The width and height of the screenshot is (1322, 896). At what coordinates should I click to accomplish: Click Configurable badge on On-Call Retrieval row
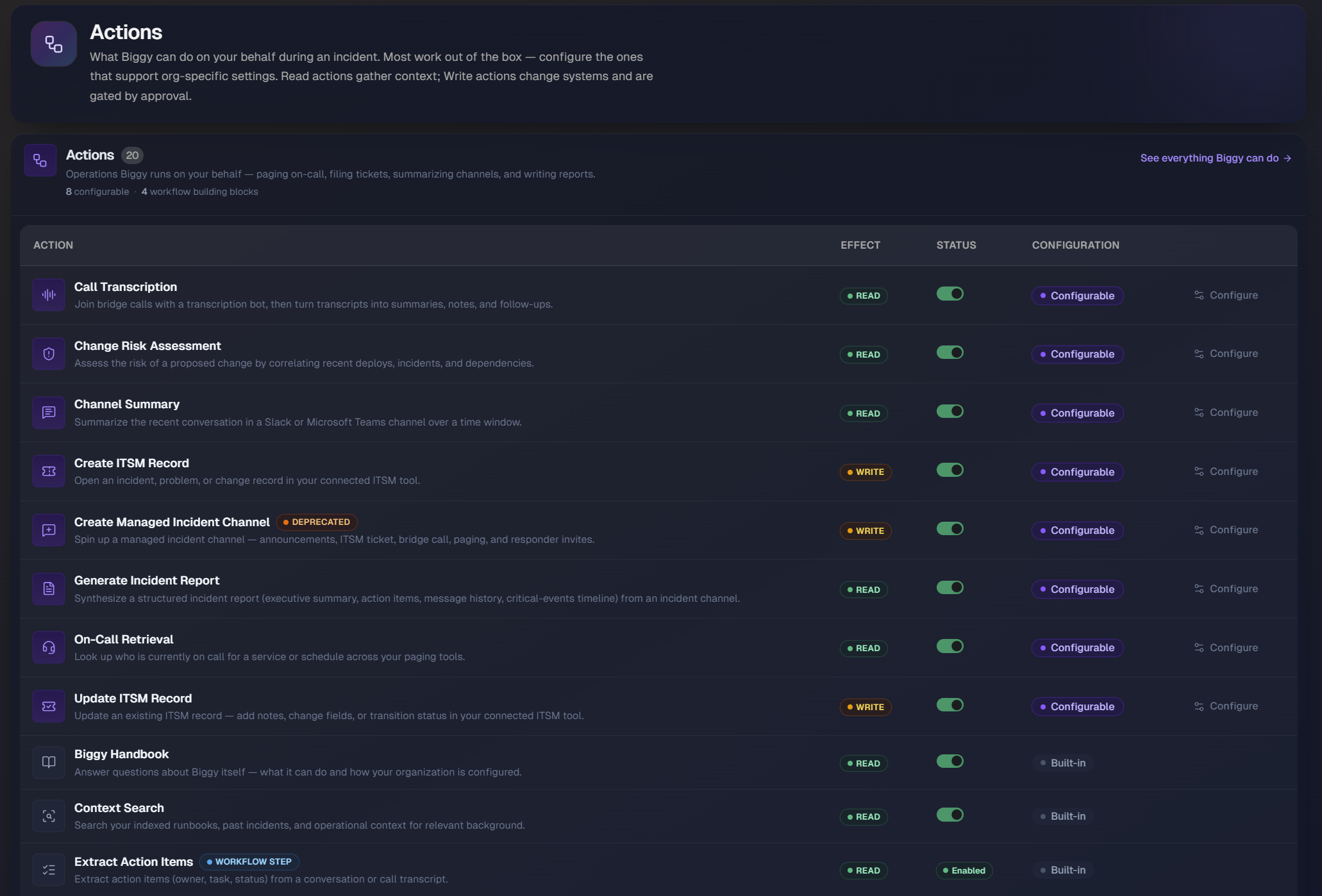pyautogui.click(x=1077, y=647)
